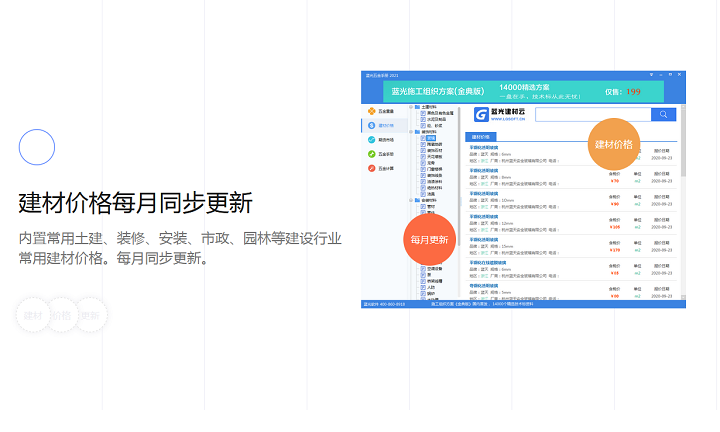The image size is (720, 432).
Task: Open the green 五金手册 sidebar icon
Action: 371,154
